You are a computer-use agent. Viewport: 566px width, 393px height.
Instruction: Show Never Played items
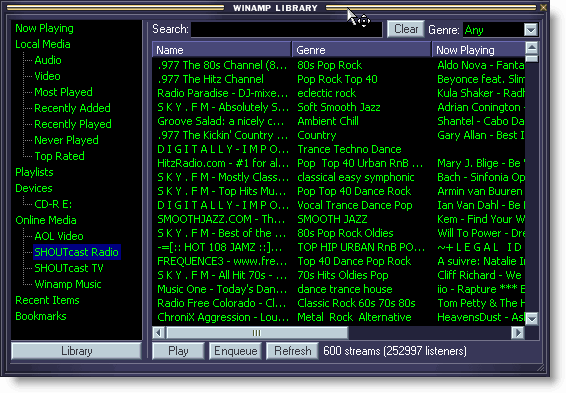tap(66, 140)
